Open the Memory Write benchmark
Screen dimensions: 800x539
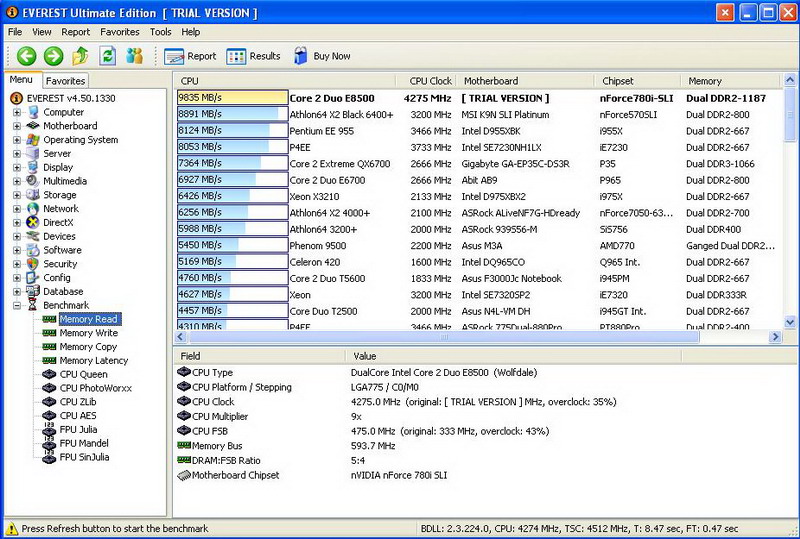(88, 333)
